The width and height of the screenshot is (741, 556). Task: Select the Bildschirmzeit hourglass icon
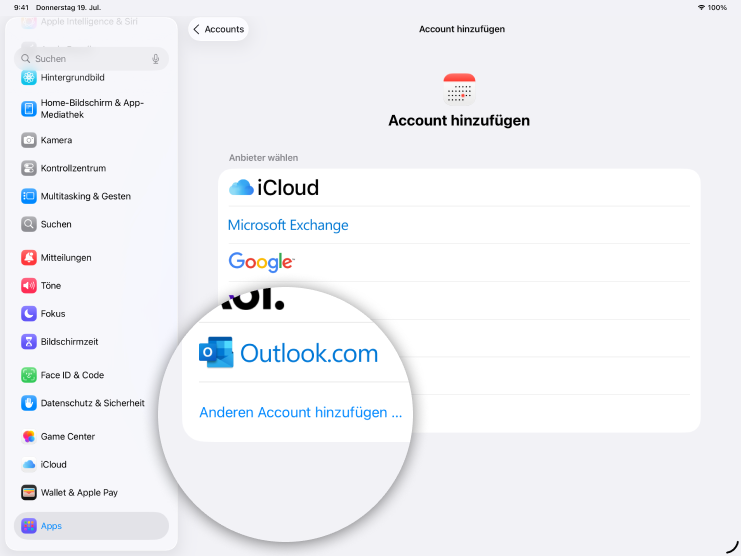29,341
